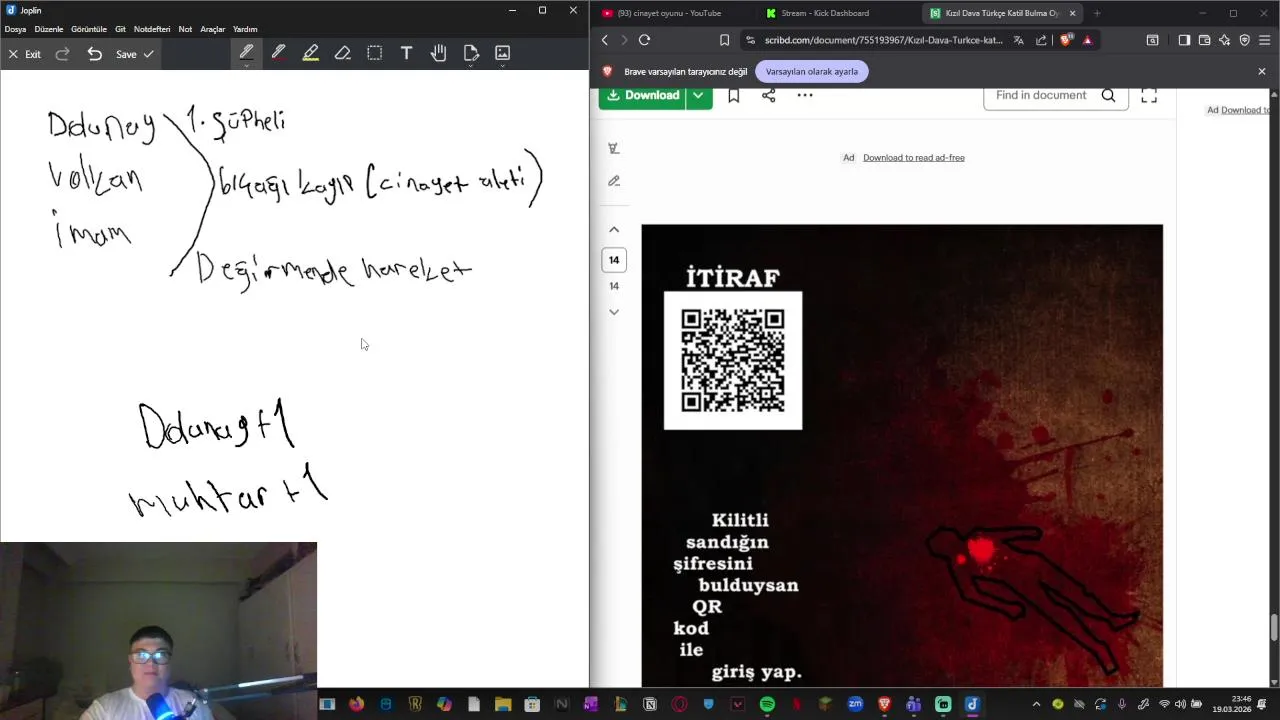
Task: Dismiss the default browser notification bar
Action: click(x=1262, y=72)
